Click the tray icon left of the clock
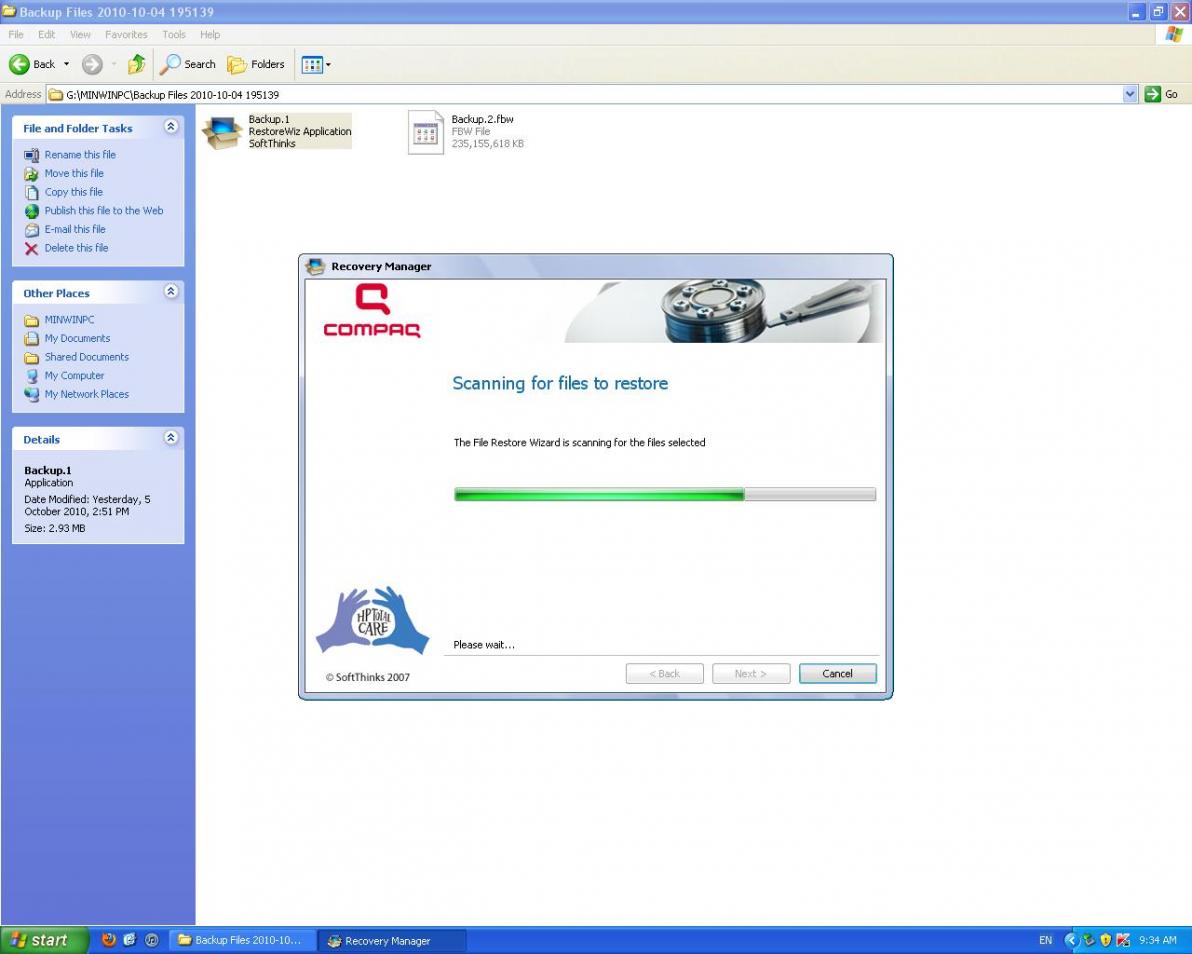1192x954 pixels. 1123,940
